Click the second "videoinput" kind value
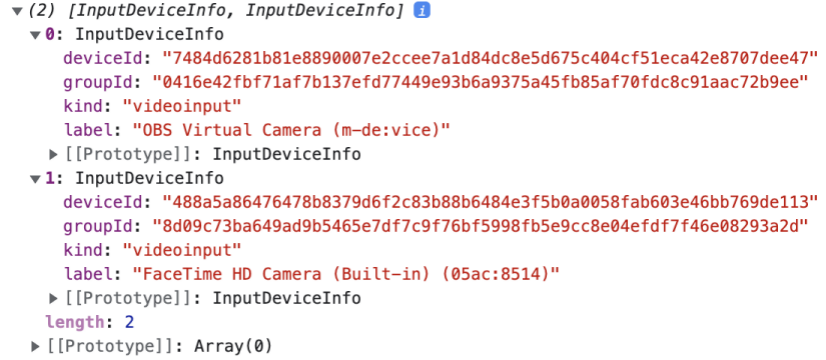Screen dimensions: 826x360 (182, 250)
